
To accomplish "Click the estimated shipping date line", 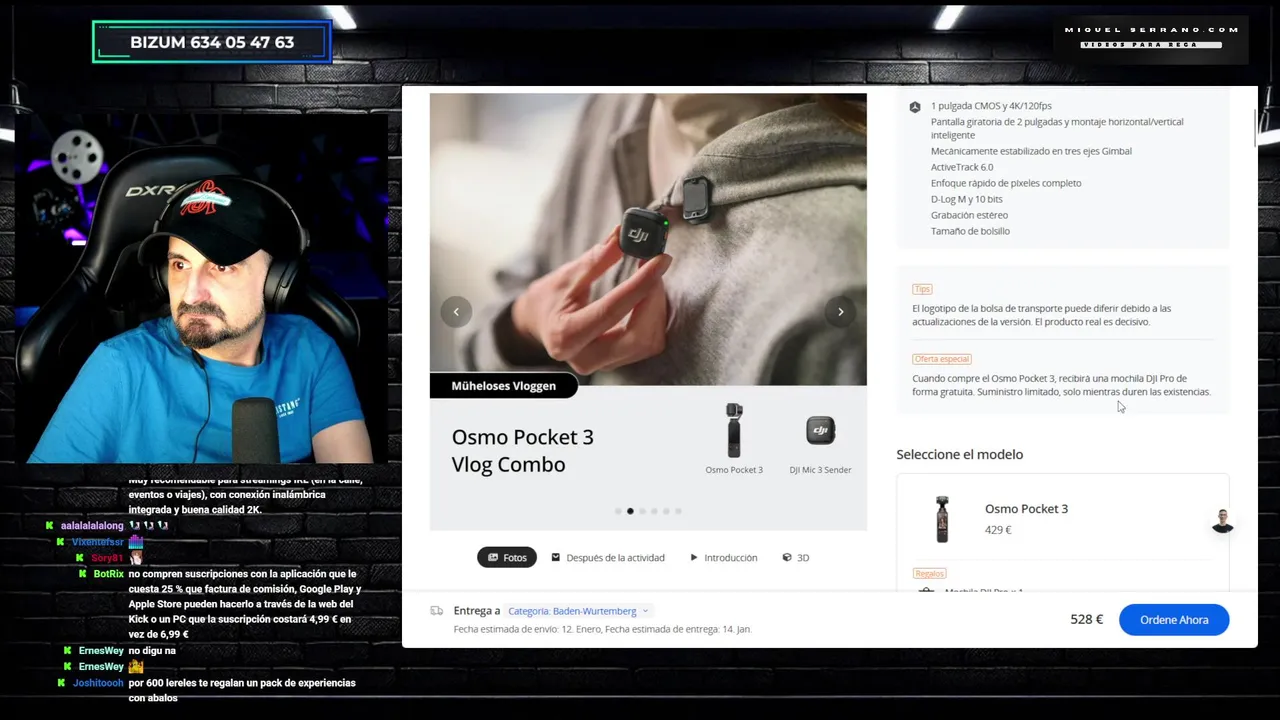I will tap(602, 629).
